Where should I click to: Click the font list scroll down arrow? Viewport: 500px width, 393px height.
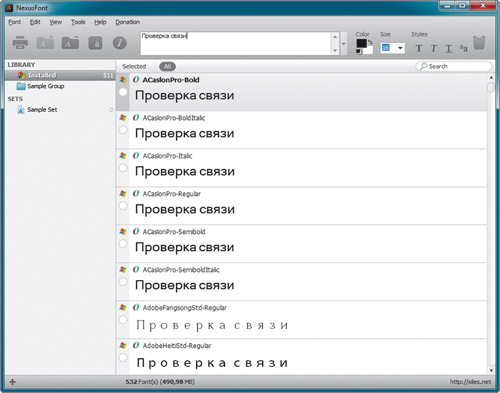click(491, 371)
